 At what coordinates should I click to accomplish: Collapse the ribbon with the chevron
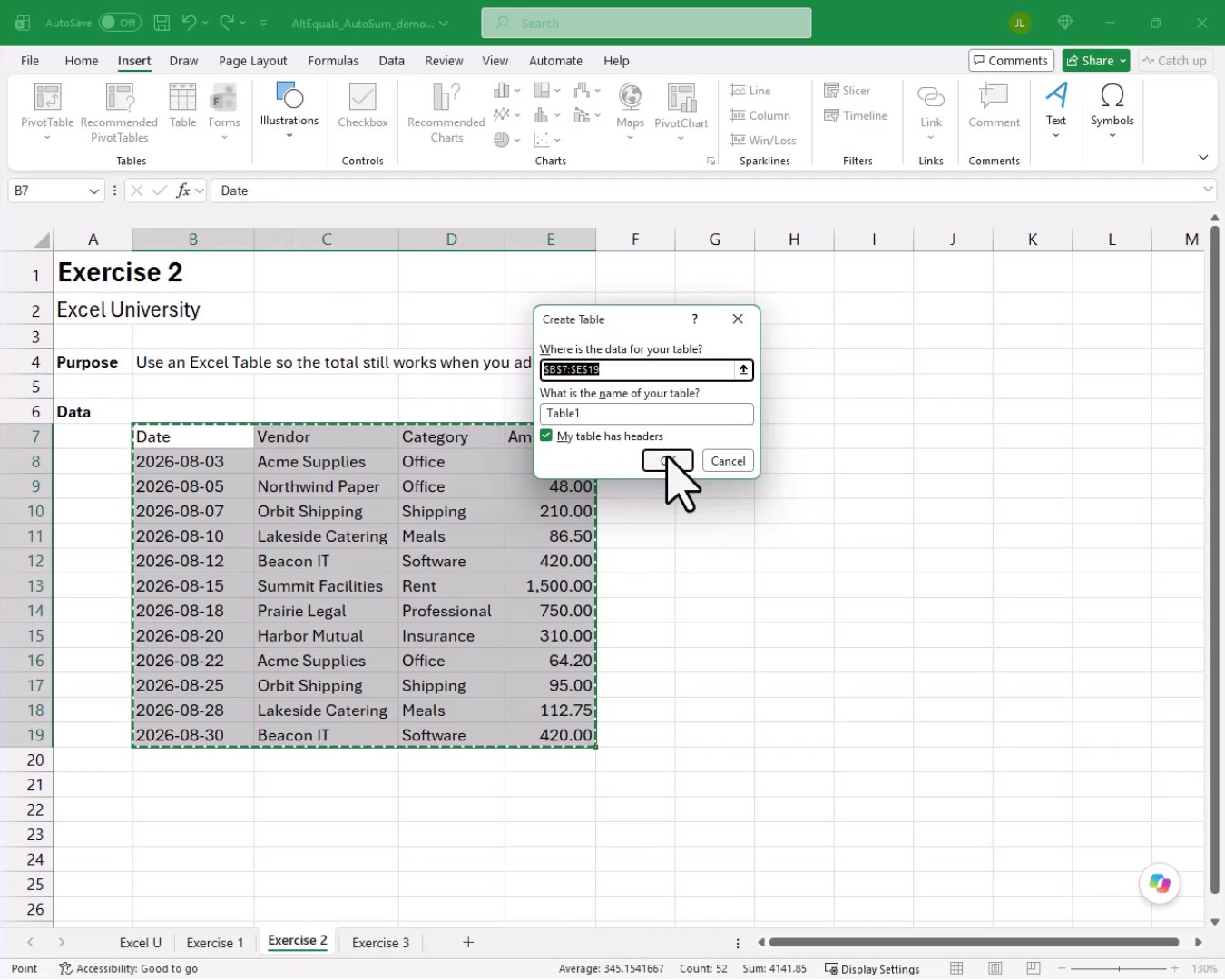[1203, 157]
